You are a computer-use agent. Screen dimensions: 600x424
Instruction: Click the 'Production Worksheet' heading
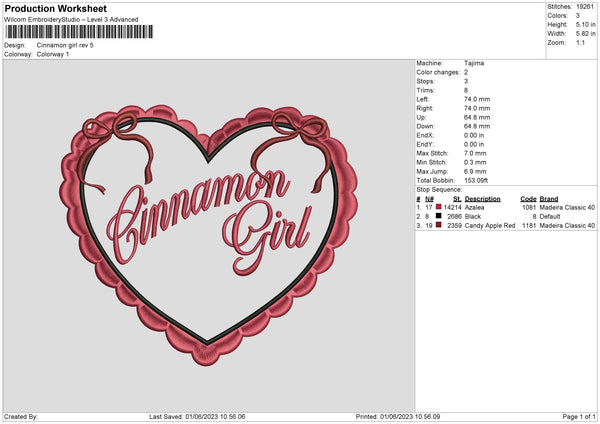[x=55, y=8]
